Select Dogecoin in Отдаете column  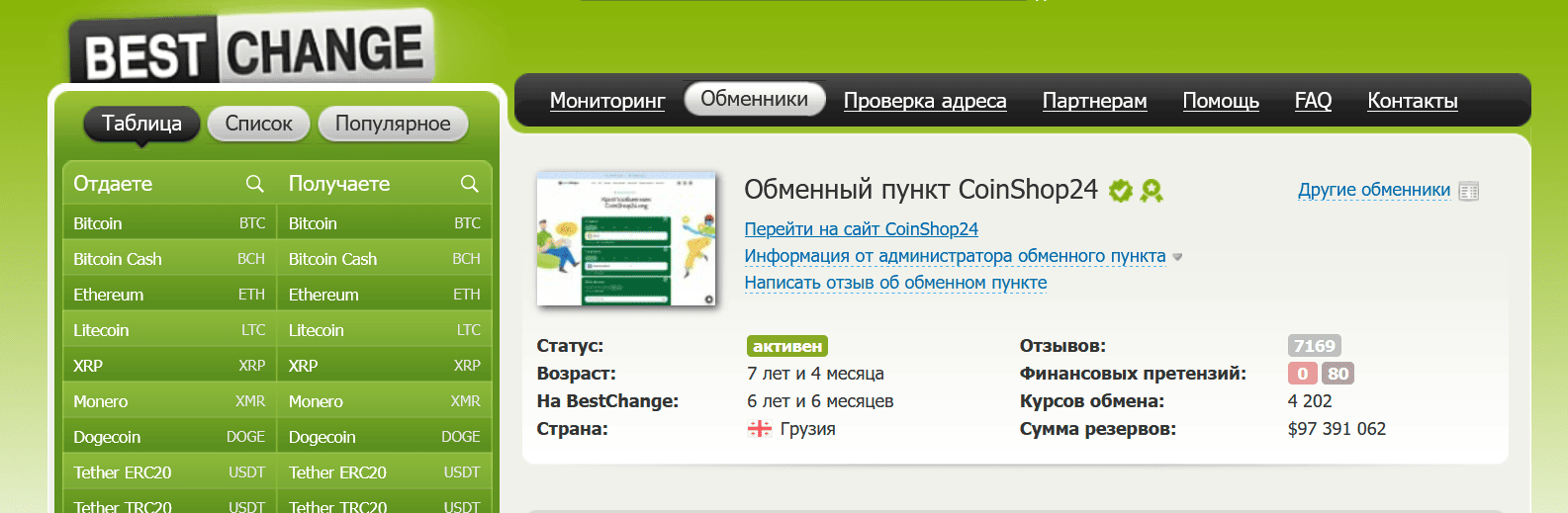(169, 437)
